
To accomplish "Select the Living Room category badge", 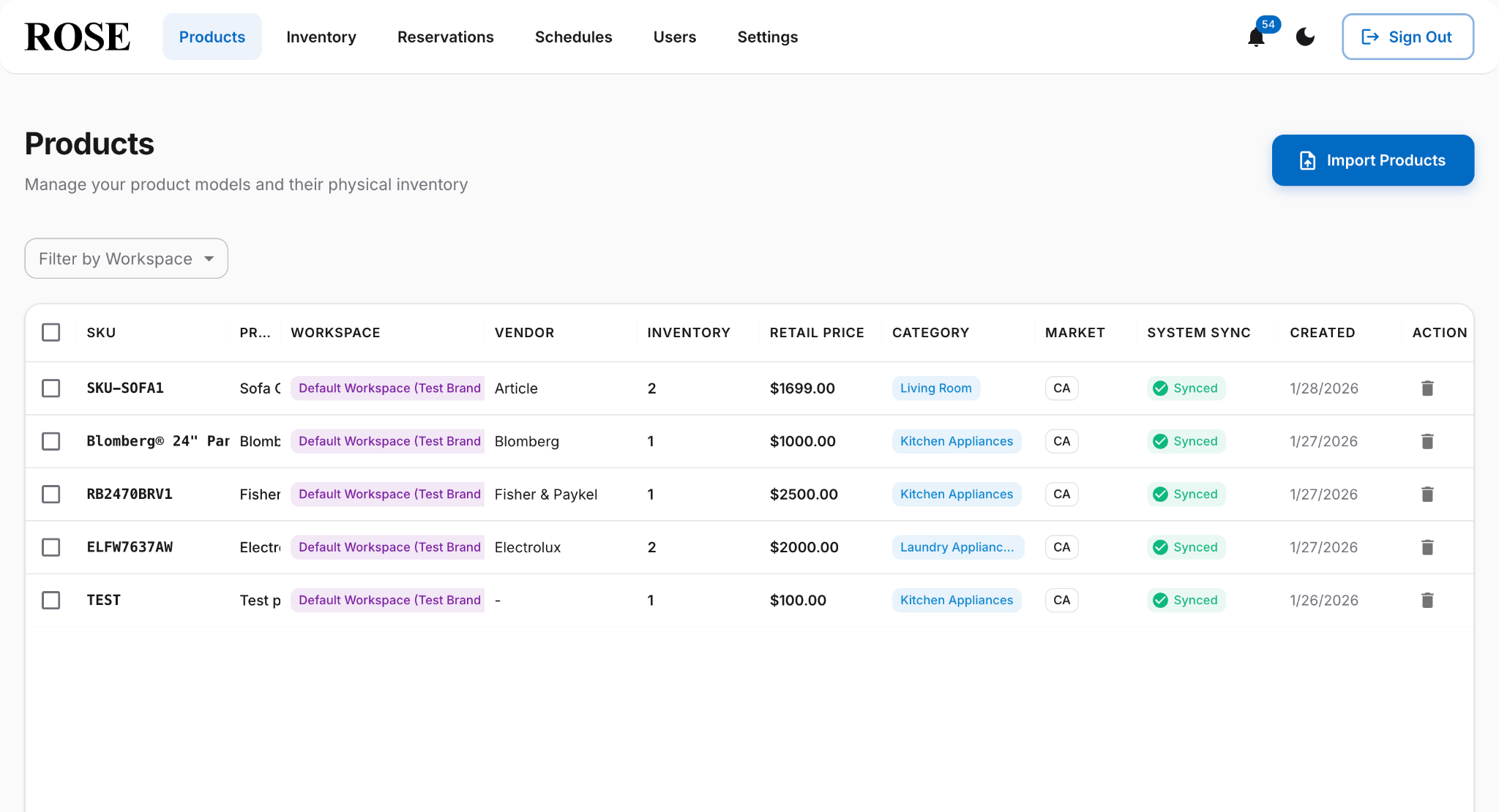I will 935,388.
